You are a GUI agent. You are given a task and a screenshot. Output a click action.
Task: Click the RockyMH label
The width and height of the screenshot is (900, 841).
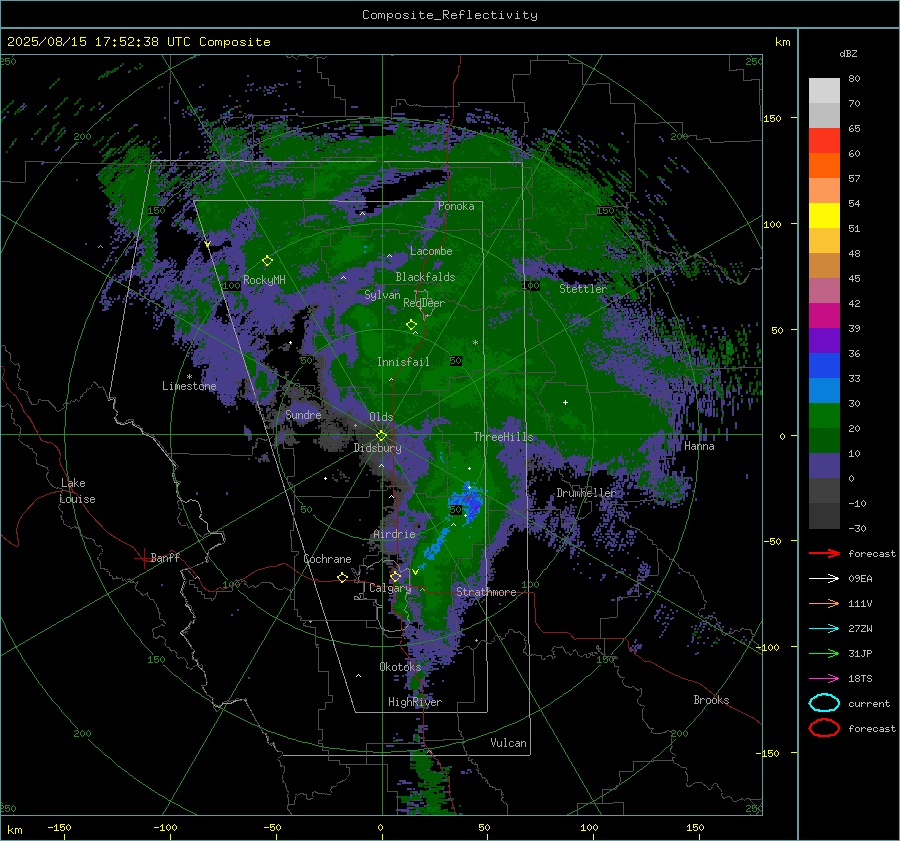(264, 280)
